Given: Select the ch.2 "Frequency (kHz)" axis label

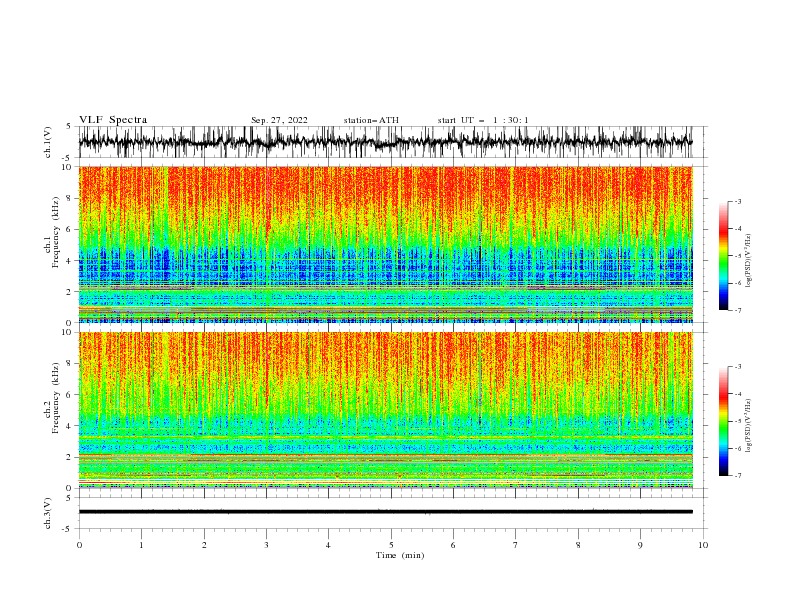Looking at the screenshot, I should pos(56,397).
